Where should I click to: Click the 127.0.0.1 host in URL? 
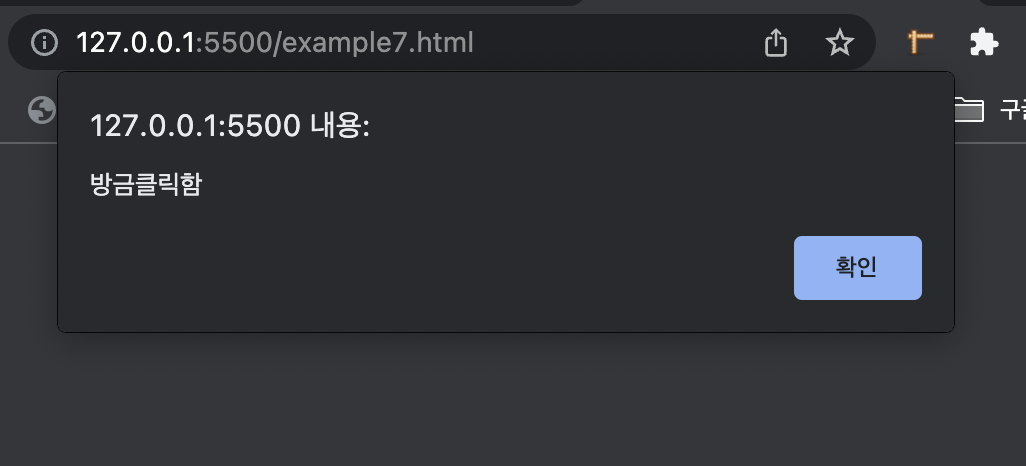pyautogui.click(x=135, y=43)
